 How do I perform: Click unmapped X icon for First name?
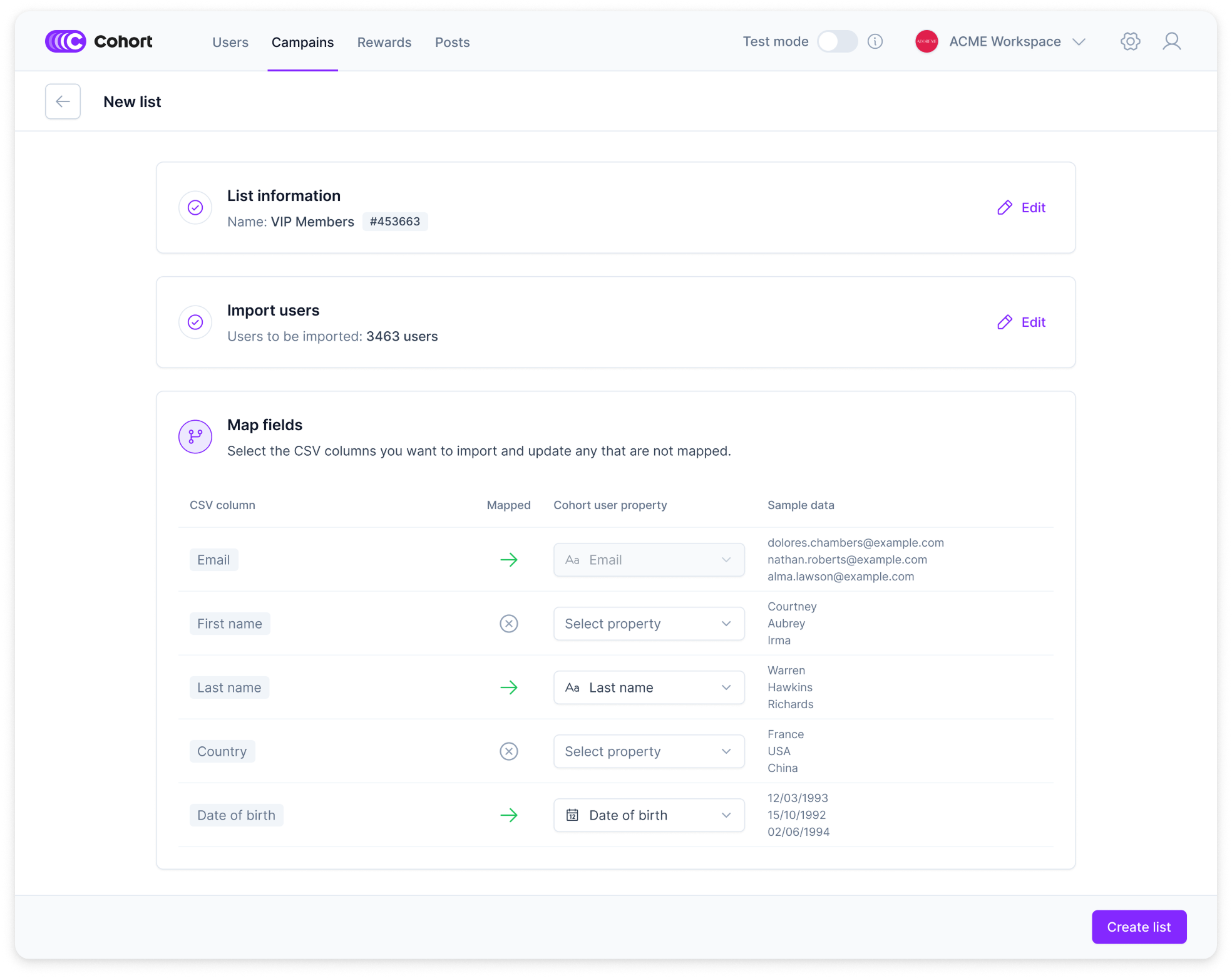pyautogui.click(x=508, y=624)
